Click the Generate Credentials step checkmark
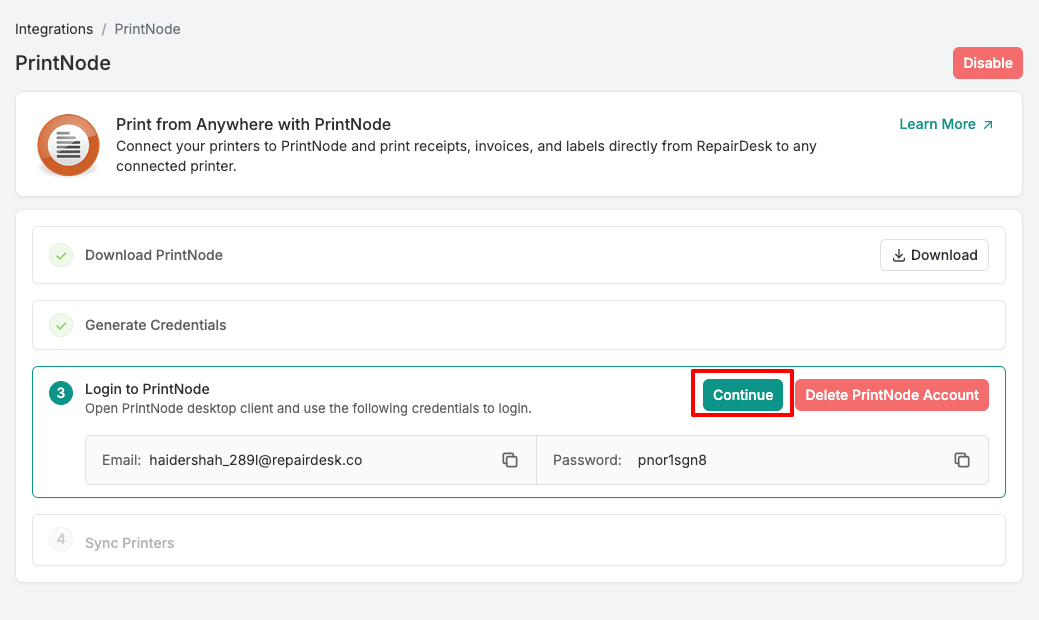This screenshot has width=1039, height=620. coord(61,325)
